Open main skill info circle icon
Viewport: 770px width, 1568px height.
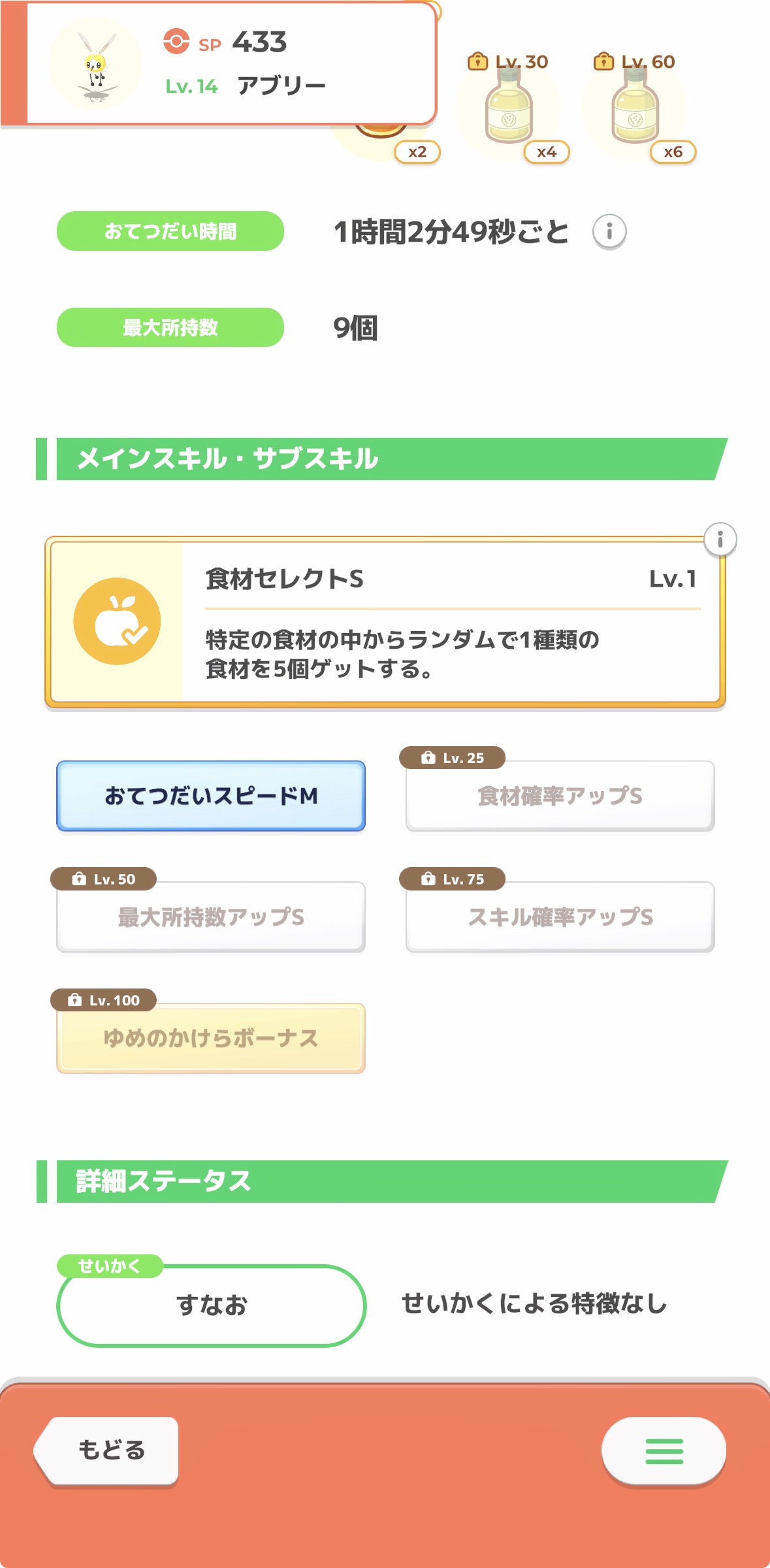coord(720,540)
